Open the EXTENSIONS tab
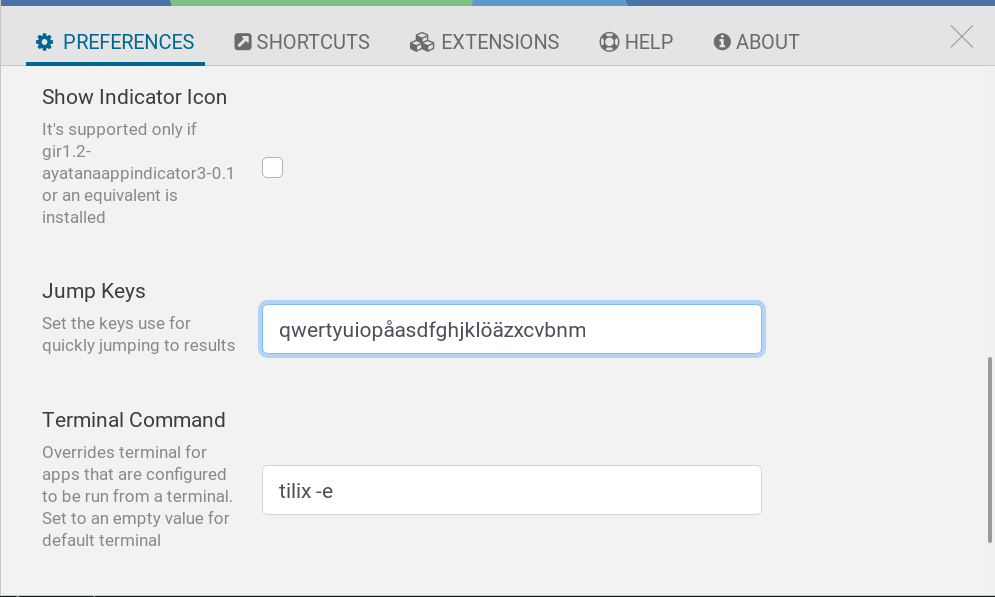Image resolution: width=995 pixels, height=597 pixels. [495, 42]
